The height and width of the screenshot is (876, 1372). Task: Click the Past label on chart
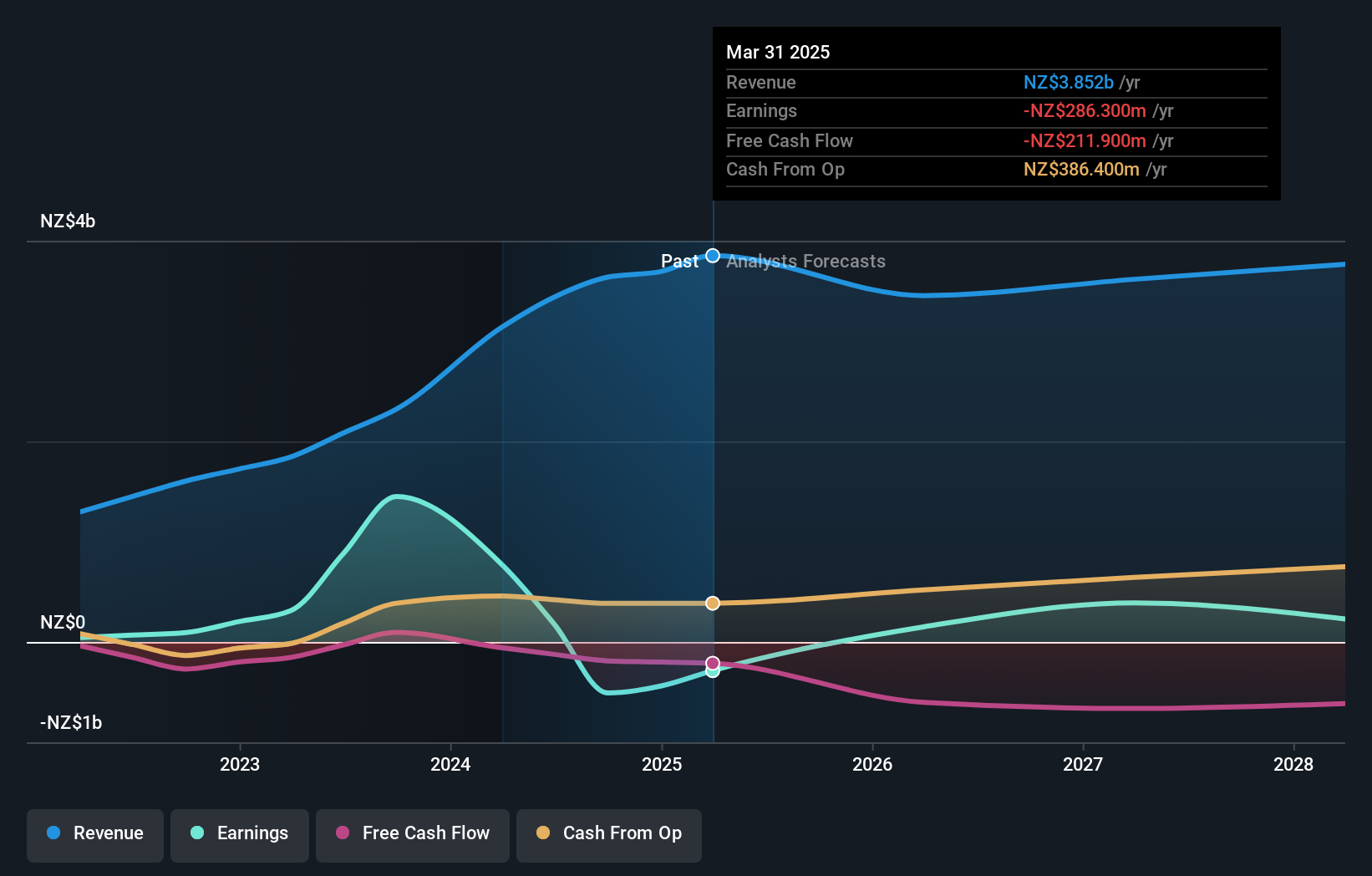coord(679,262)
